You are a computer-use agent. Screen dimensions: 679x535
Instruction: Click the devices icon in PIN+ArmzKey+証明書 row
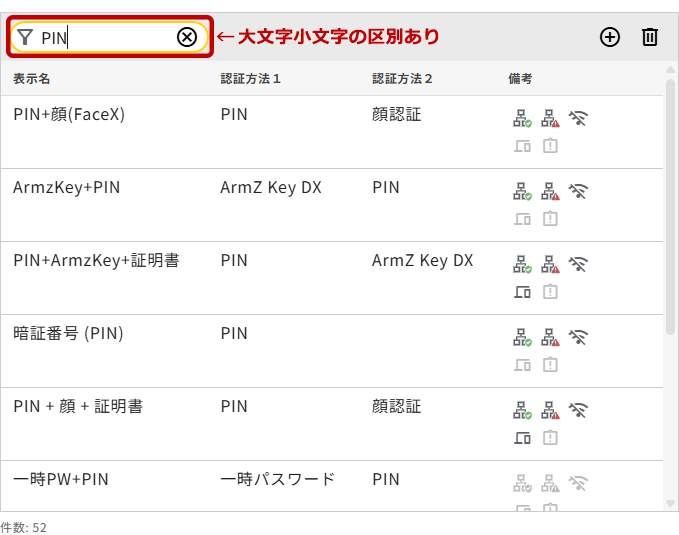tap(522, 292)
